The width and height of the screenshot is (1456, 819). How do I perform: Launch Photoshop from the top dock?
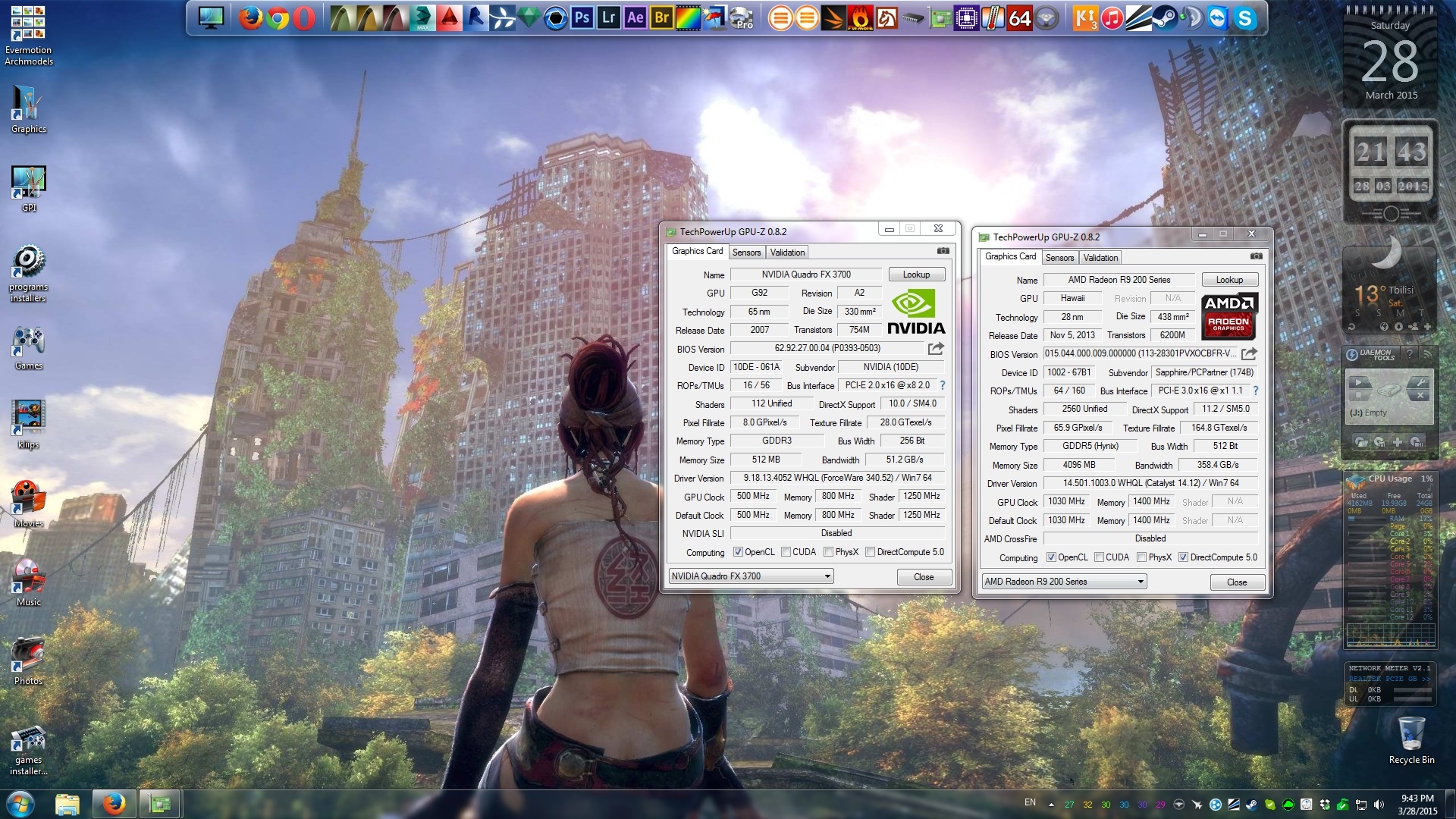[582, 17]
